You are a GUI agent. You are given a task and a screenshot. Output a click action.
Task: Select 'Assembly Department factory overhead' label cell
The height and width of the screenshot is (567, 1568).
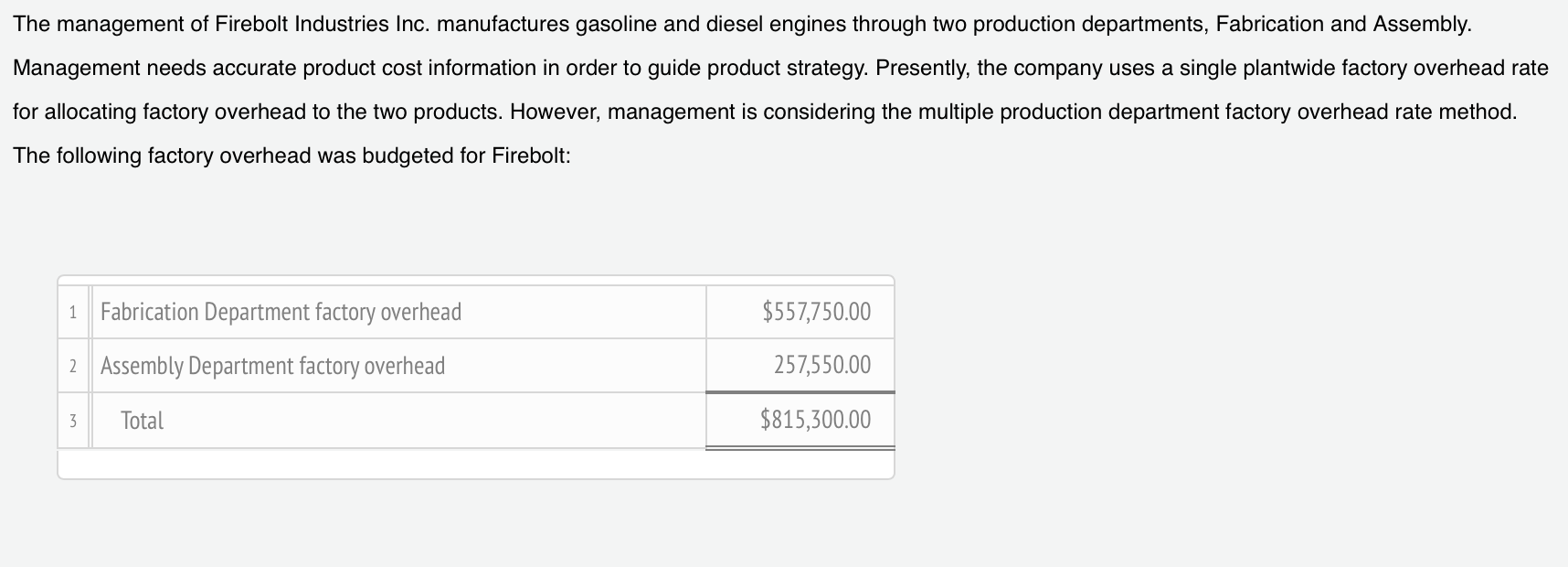pos(399,366)
